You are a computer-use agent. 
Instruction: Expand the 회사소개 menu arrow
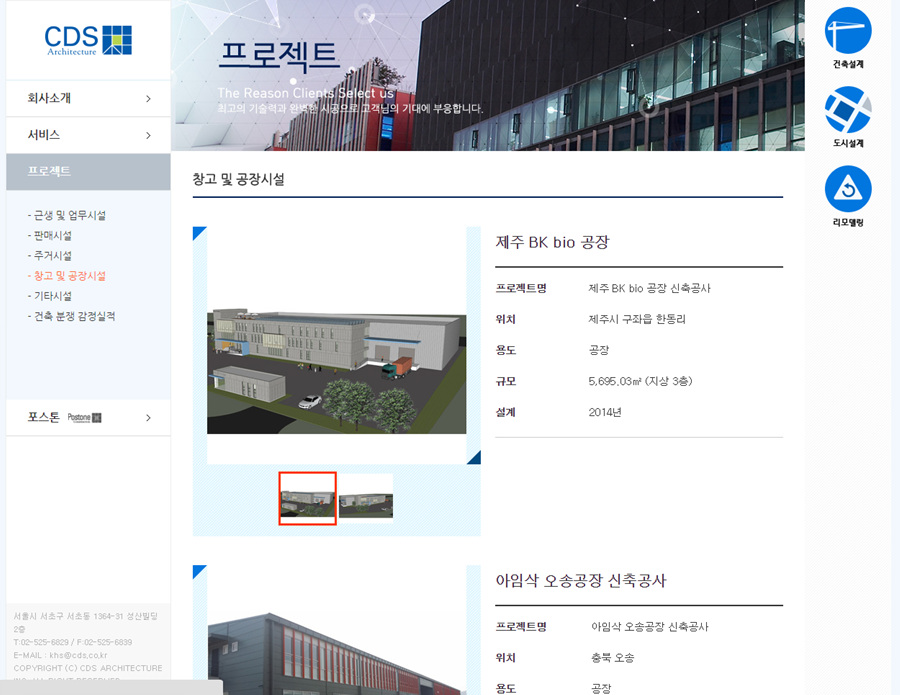tap(148, 98)
